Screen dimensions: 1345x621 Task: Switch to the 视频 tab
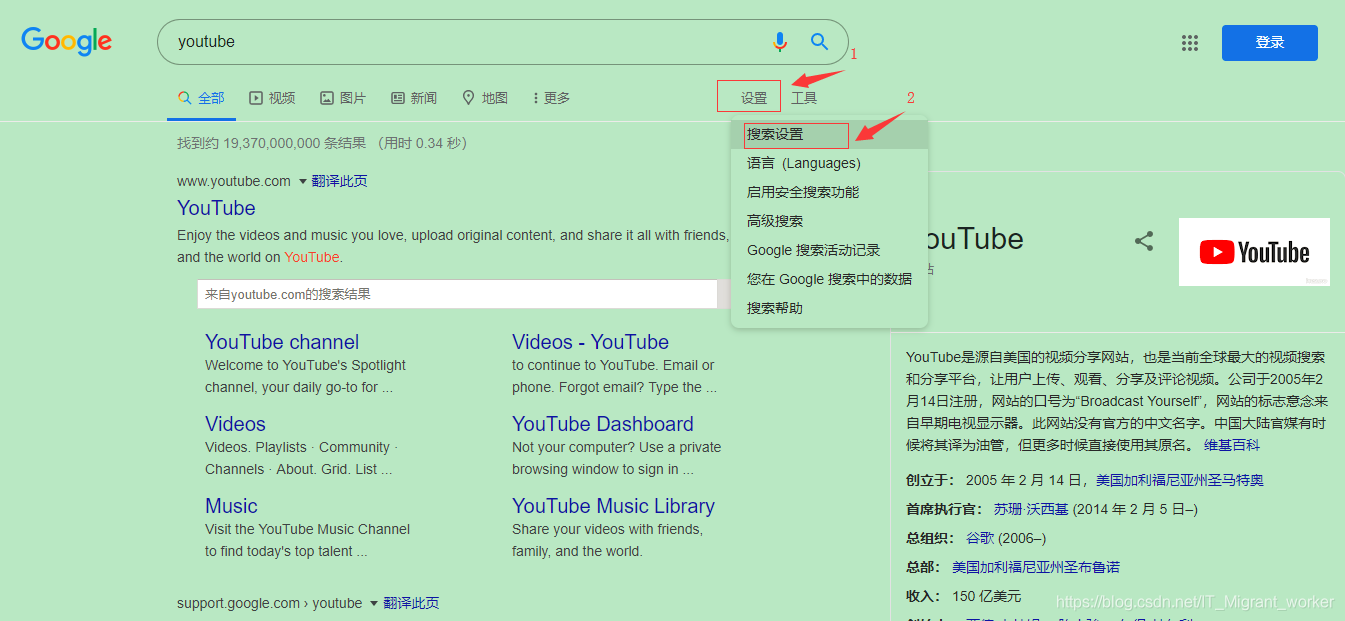click(x=272, y=98)
